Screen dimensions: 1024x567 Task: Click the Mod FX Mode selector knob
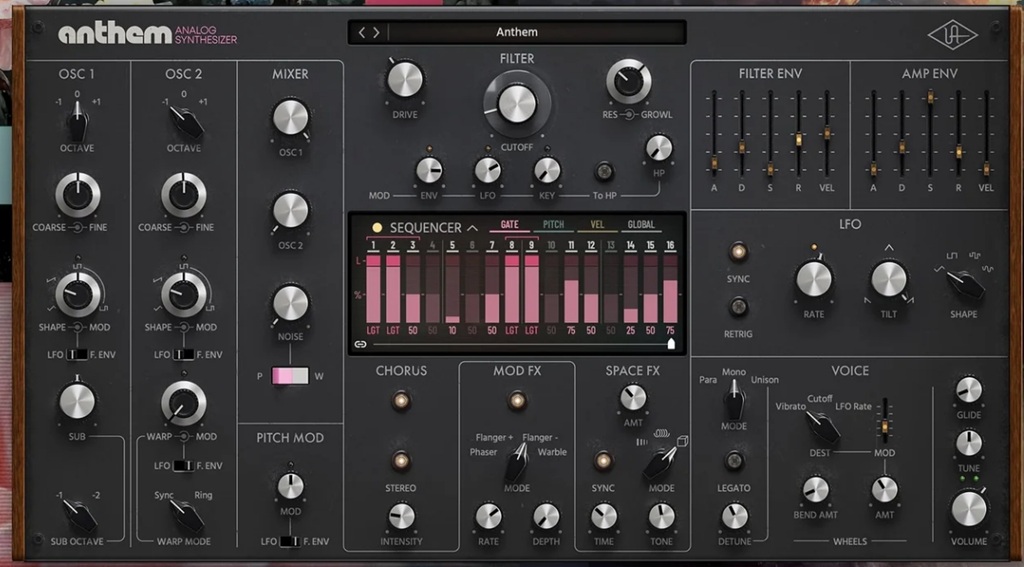517,461
